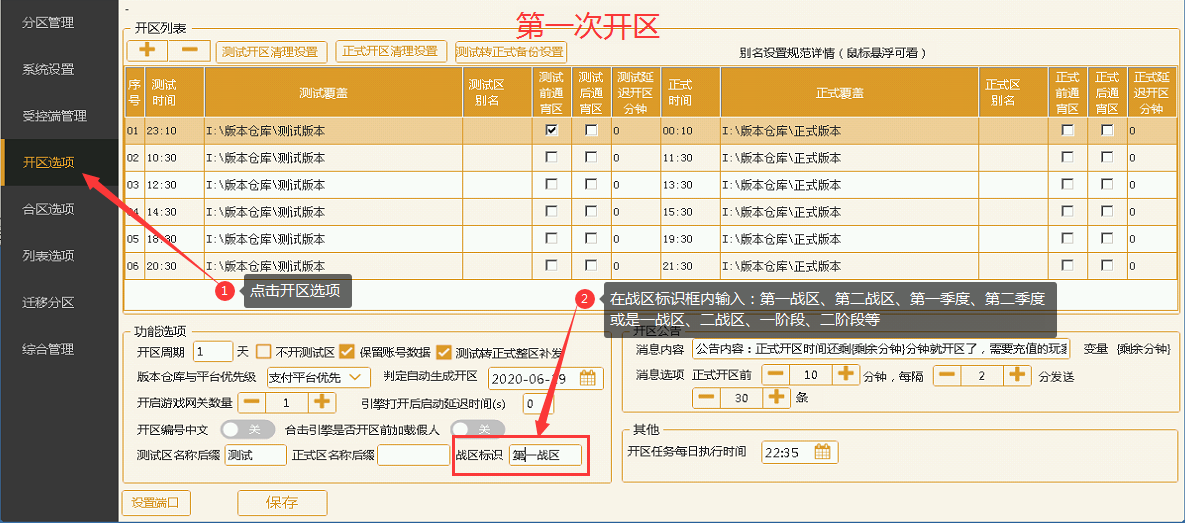The height and width of the screenshot is (523, 1185).
Task: Increase 正式开区前 minutes with plus button
Action: pyautogui.click(x=846, y=374)
